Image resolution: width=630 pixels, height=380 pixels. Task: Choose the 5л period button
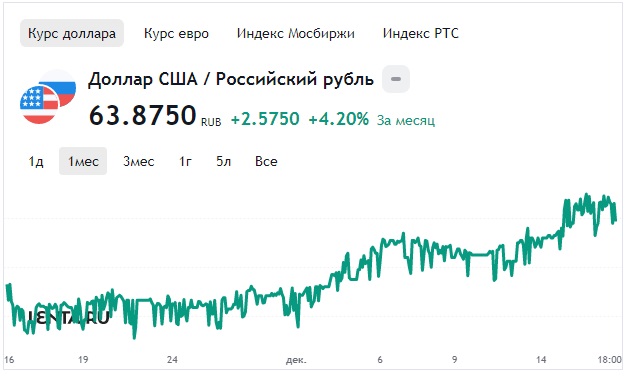224,161
